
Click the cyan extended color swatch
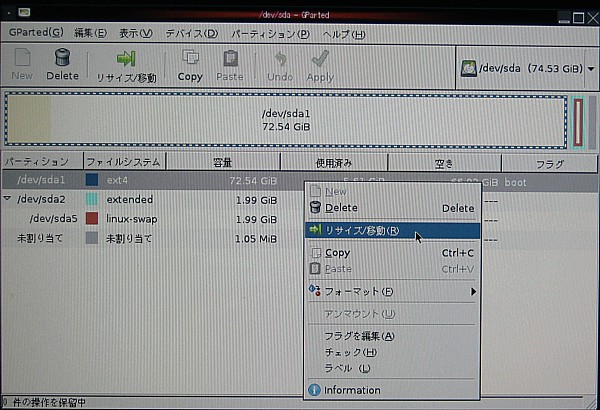pos(91,199)
